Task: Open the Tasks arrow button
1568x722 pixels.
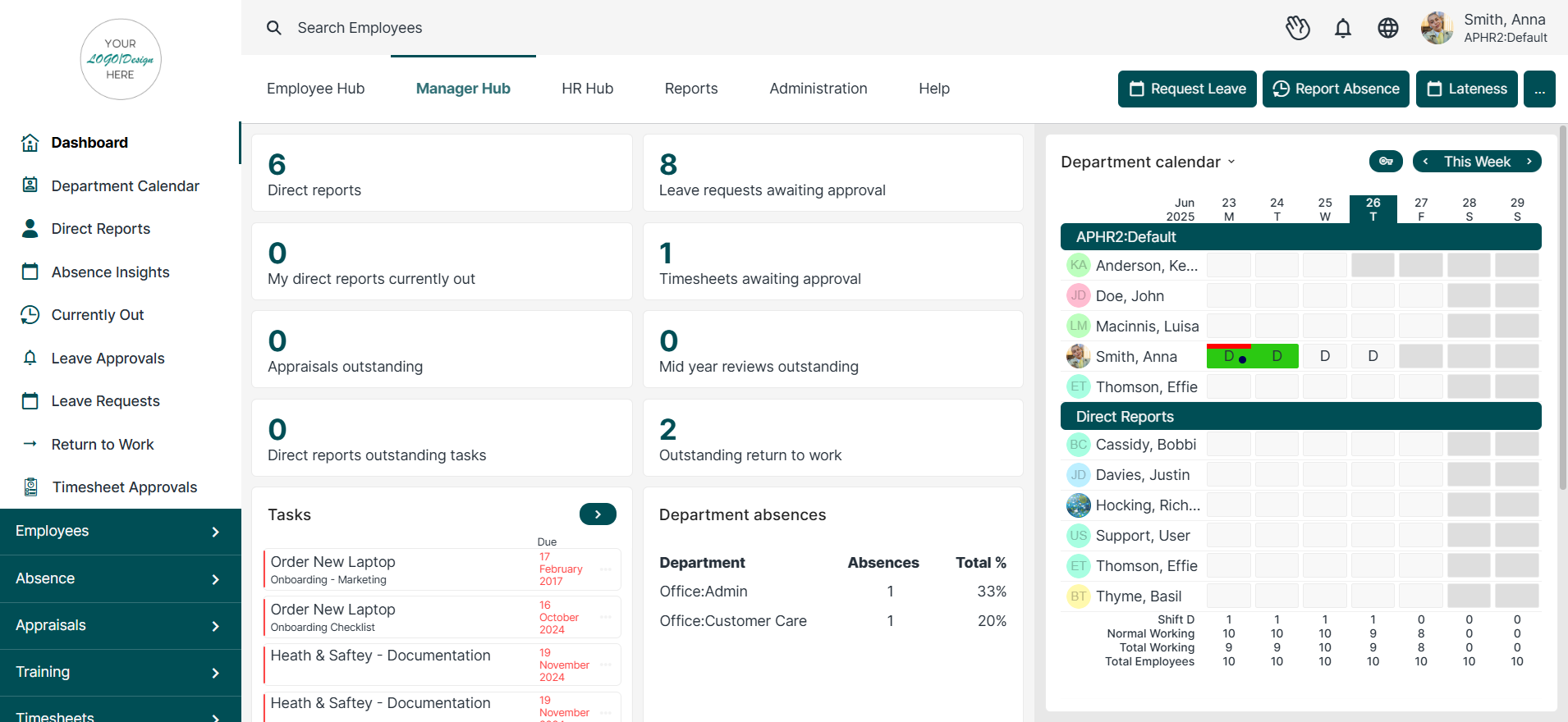Action: coord(598,514)
